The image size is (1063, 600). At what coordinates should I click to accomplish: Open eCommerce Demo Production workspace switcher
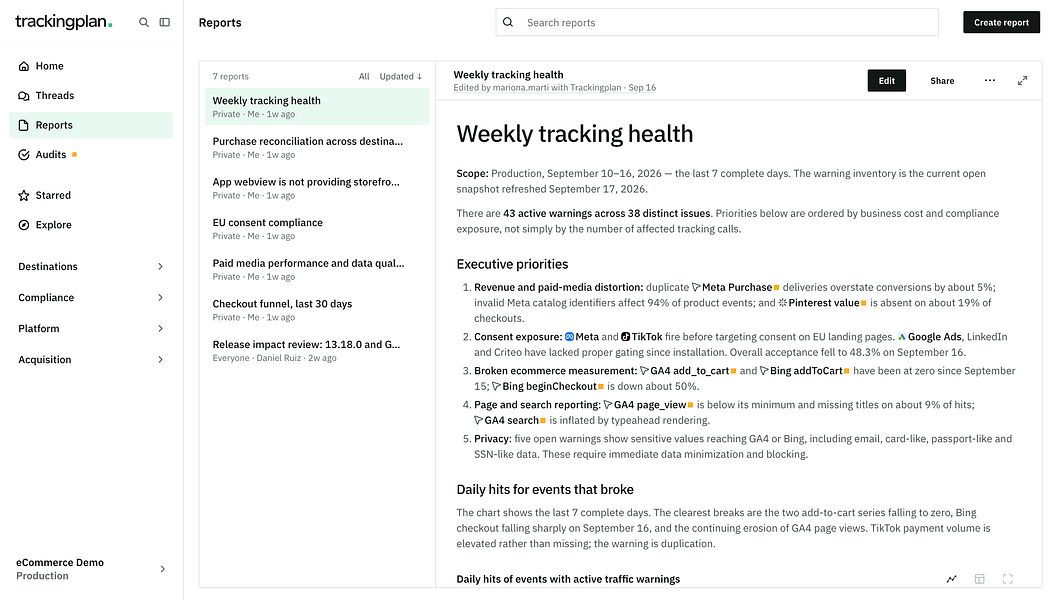[x=91, y=569]
